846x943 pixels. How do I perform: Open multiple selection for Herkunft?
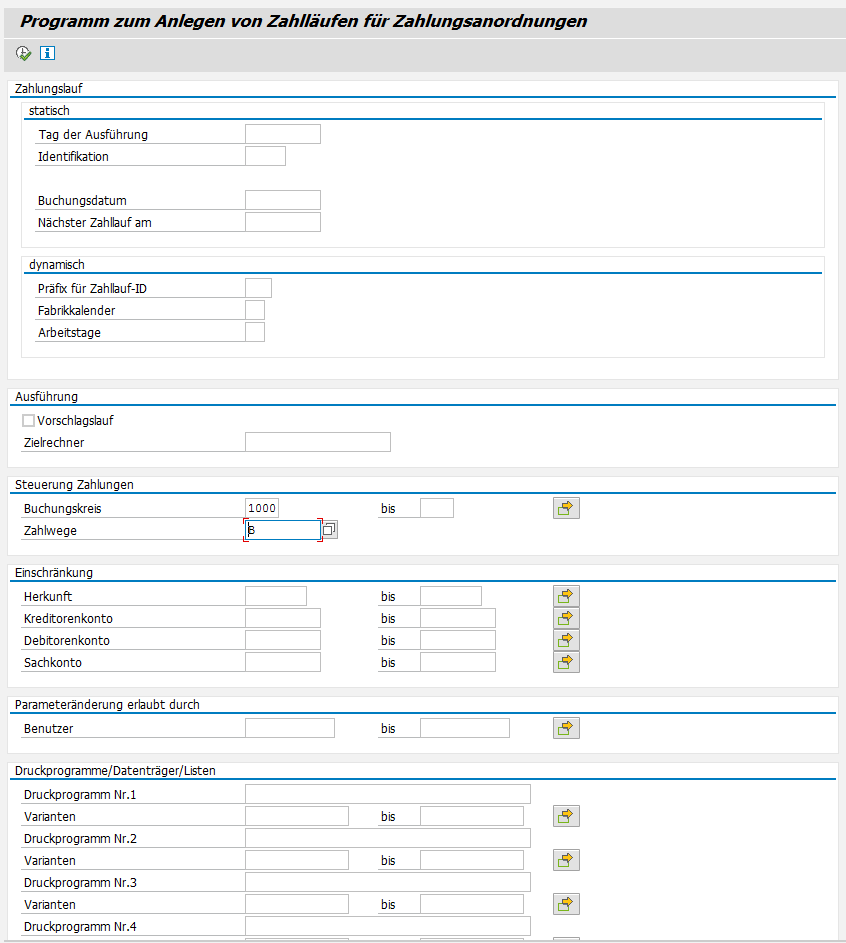tap(566, 596)
